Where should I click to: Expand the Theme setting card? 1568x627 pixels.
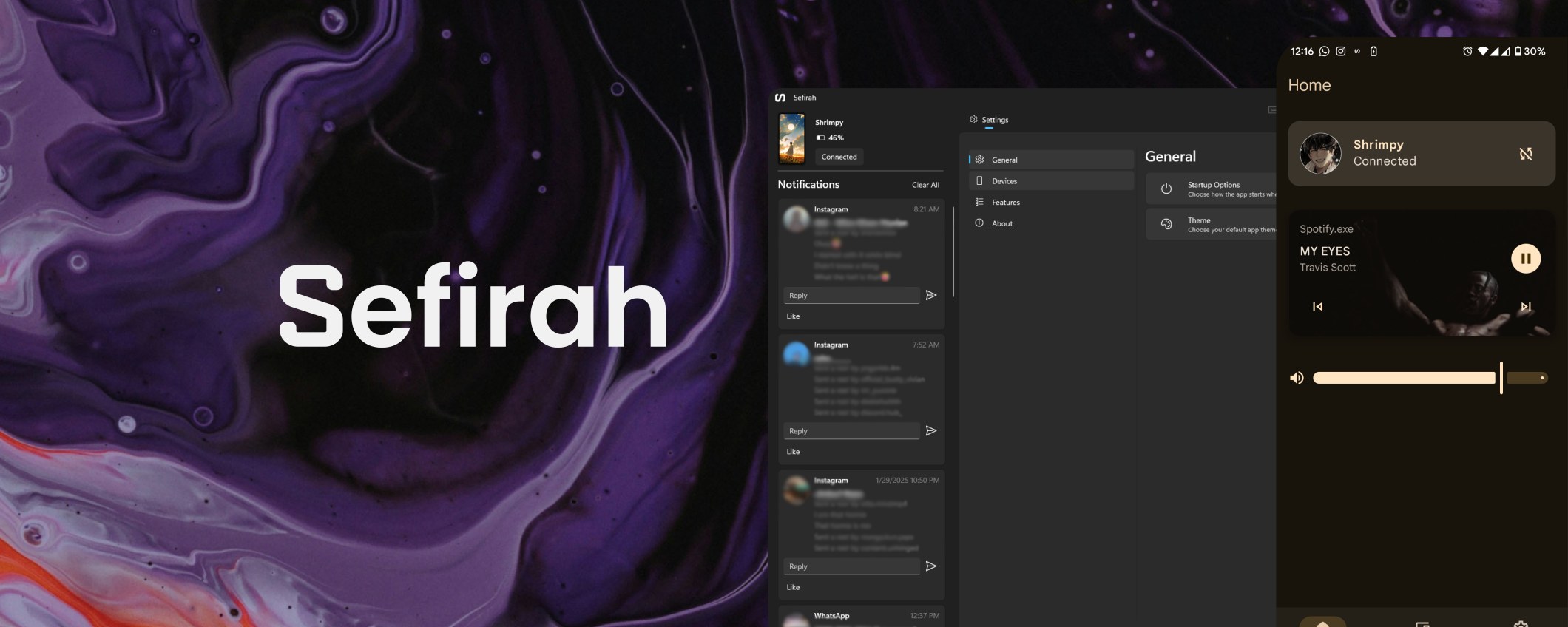point(1211,224)
